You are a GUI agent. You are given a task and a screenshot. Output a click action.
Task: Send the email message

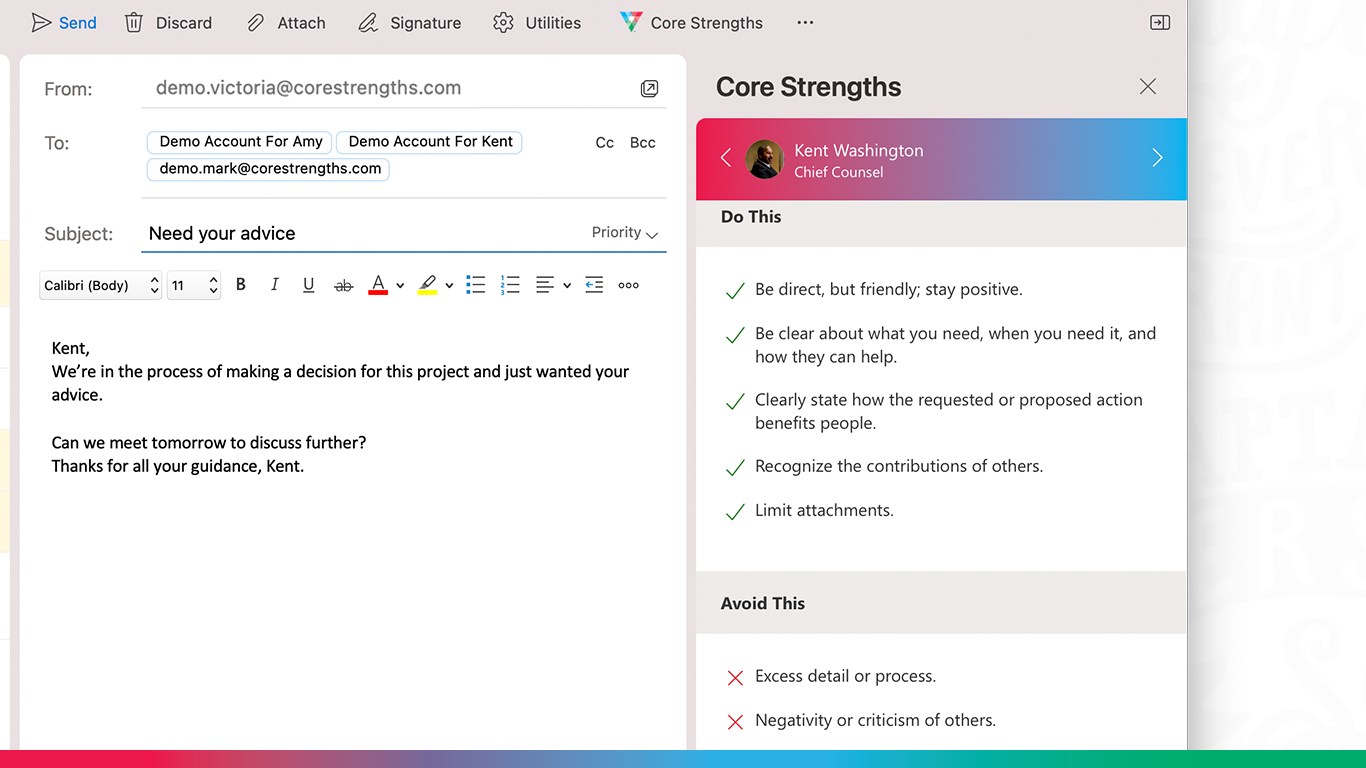[x=64, y=23]
